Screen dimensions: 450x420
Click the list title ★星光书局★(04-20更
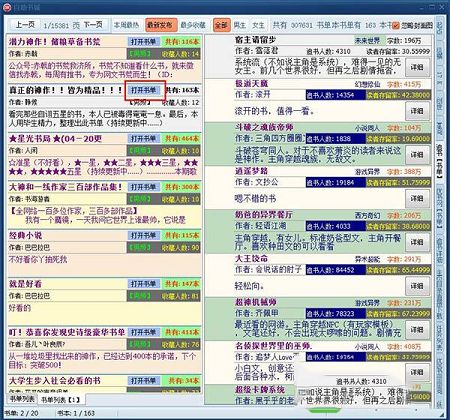(55, 139)
